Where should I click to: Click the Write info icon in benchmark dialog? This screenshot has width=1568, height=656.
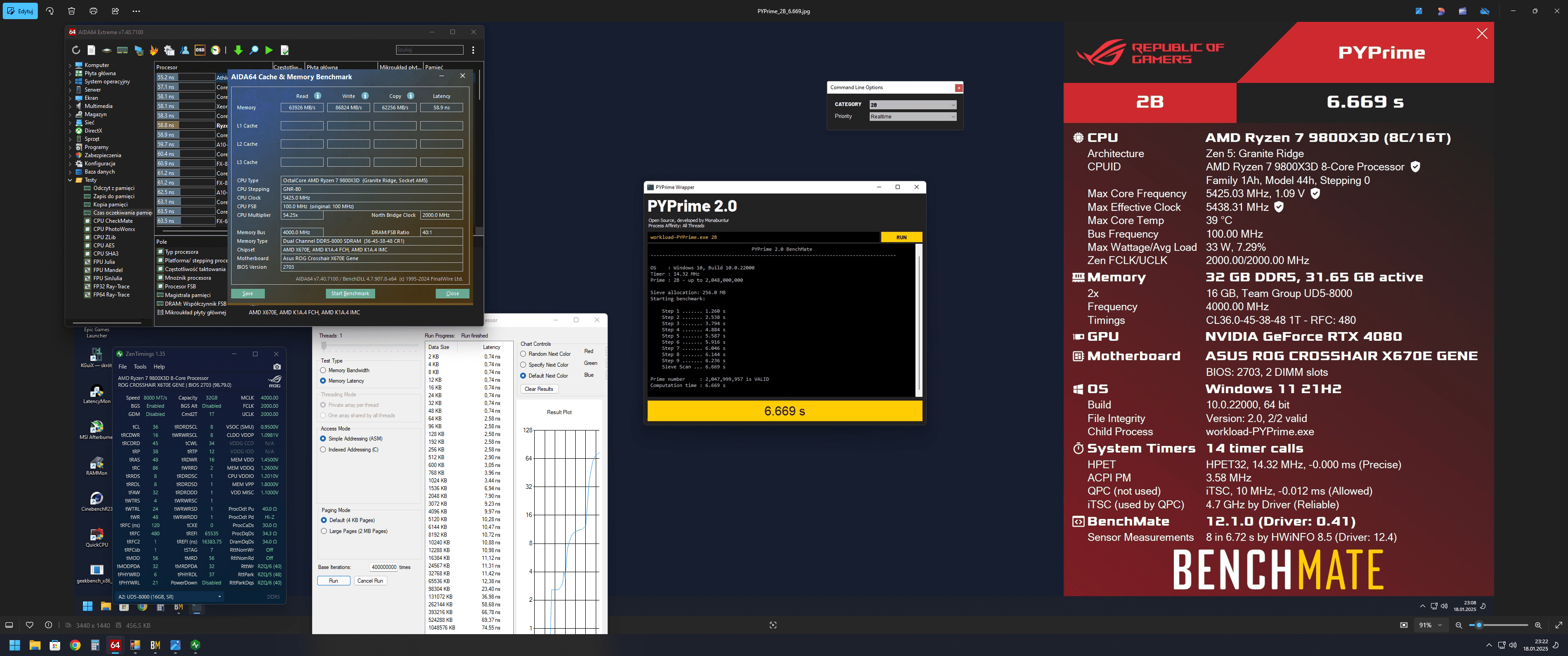click(365, 96)
